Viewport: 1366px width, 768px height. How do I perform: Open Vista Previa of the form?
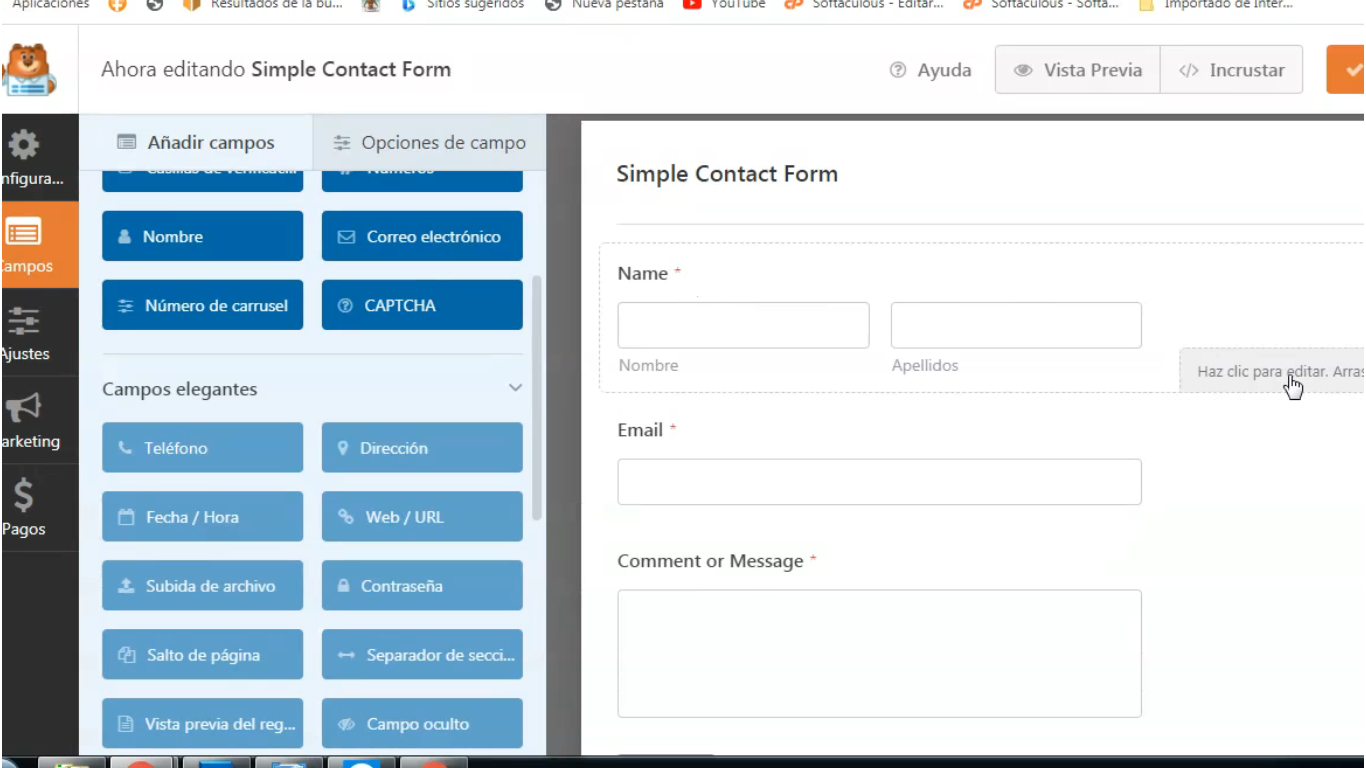pyautogui.click(x=1077, y=69)
